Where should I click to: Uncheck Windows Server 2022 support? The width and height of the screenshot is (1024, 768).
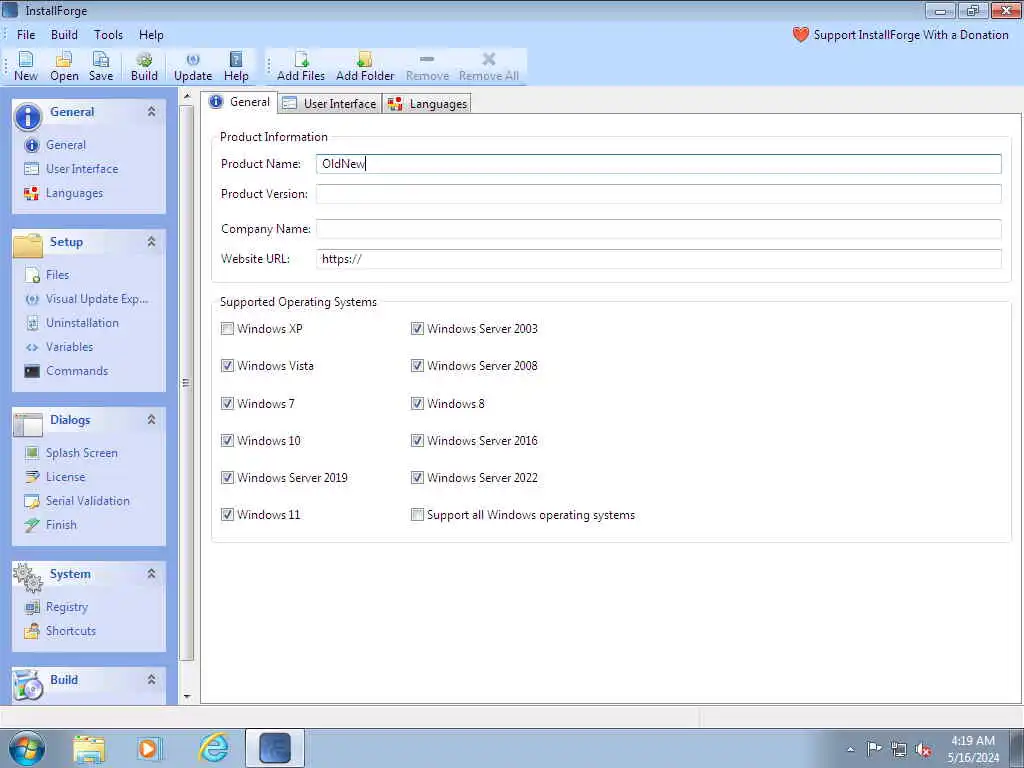pos(417,478)
